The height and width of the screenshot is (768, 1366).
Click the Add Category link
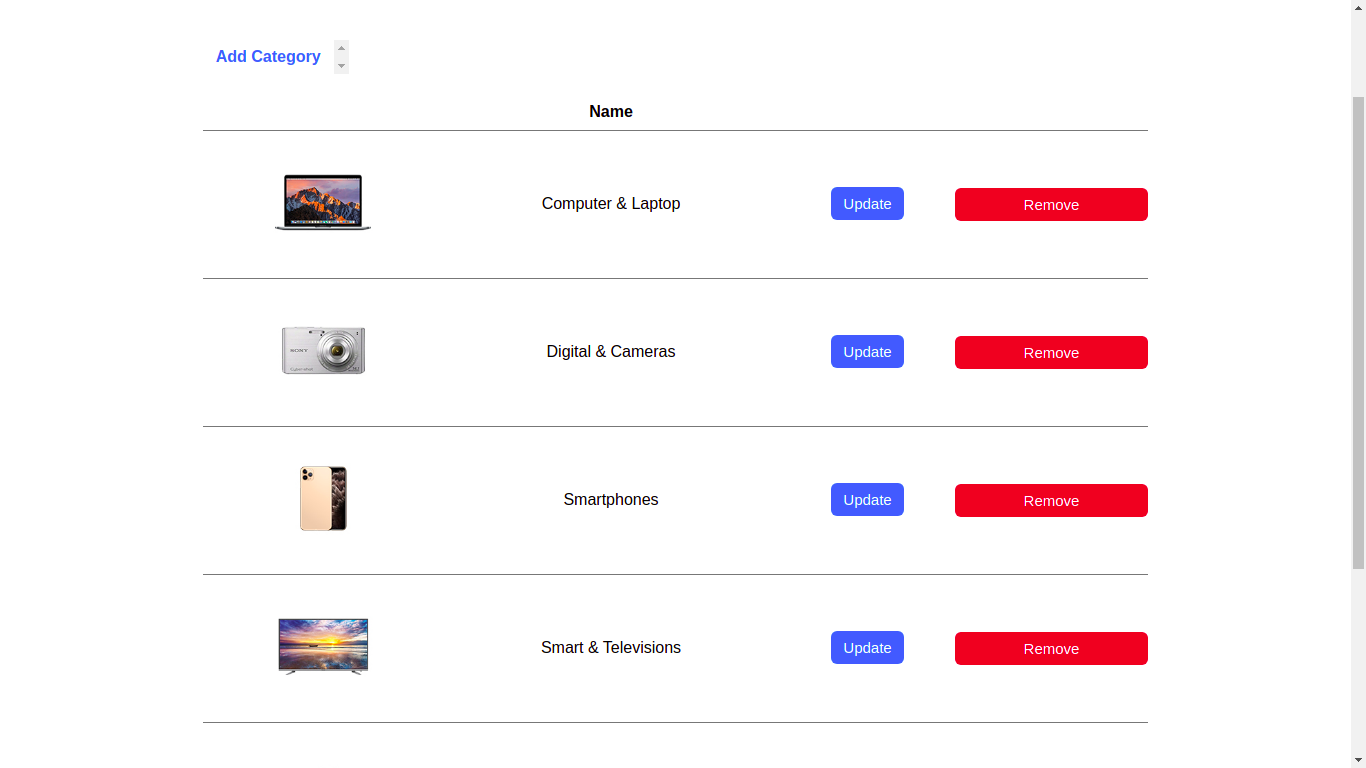(268, 57)
